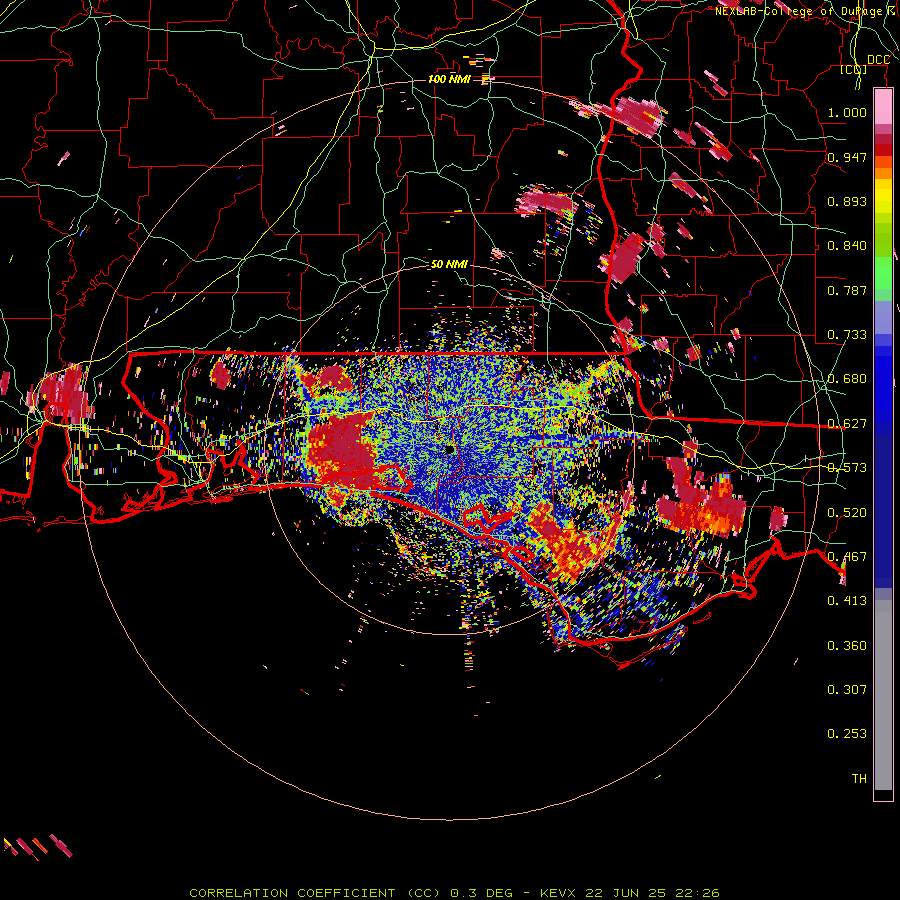Click the 0.893 scale value
The image size is (900, 900).
tap(847, 201)
